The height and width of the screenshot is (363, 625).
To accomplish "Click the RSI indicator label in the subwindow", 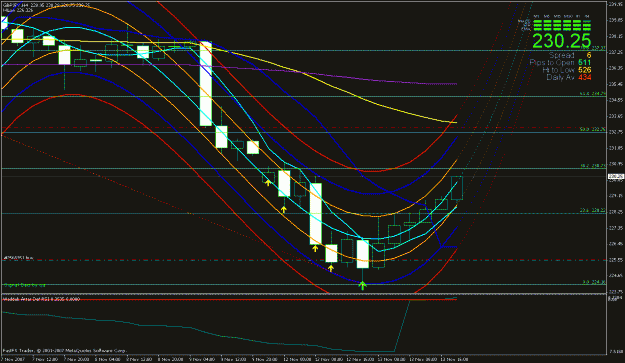I will [41, 298].
